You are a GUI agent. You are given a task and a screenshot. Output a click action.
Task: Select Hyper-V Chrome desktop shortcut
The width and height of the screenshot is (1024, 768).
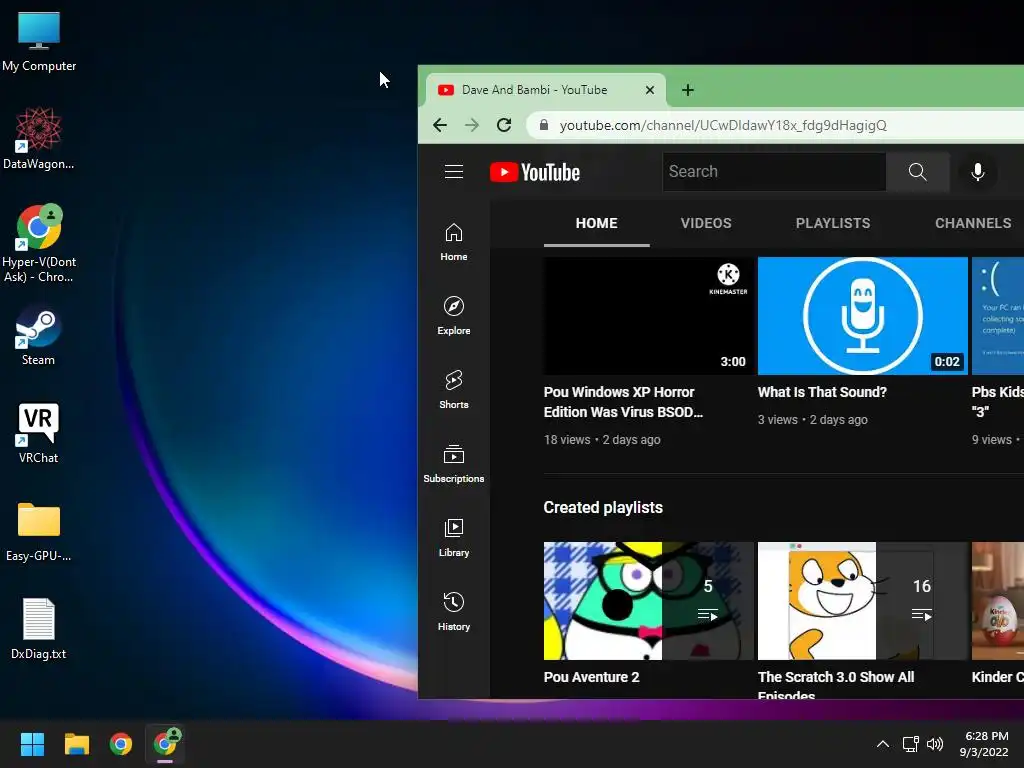pyautogui.click(x=39, y=244)
